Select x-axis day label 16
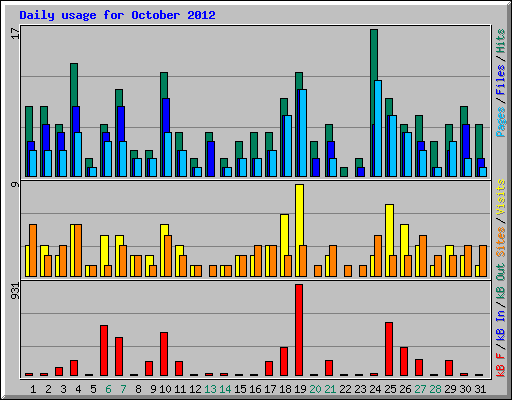The width and height of the screenshot is (512, 400). pos(255,389)
